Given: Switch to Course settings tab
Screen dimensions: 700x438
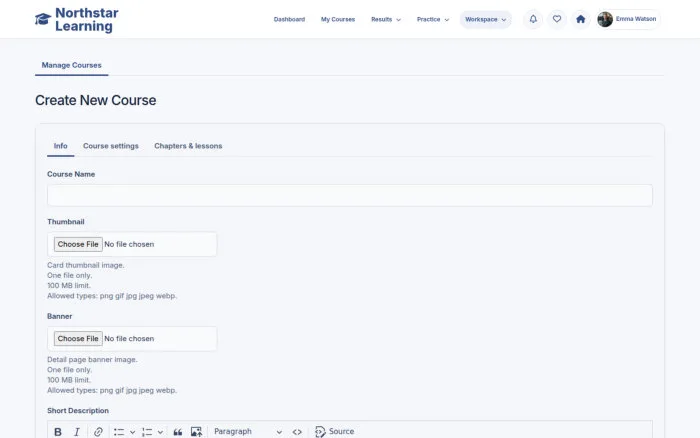Looking at the screenshot, I should tap(111, 146).
